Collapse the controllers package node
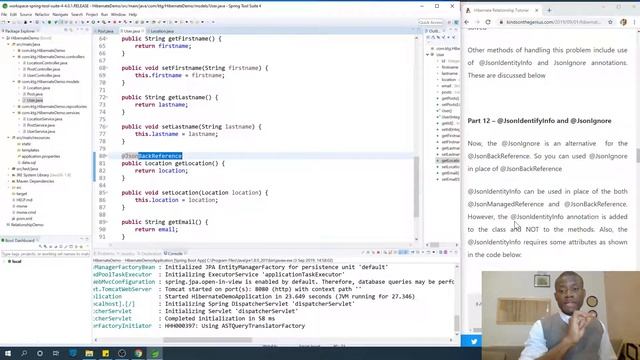Viewport: 640px width, 360px height. click(14, 57)
